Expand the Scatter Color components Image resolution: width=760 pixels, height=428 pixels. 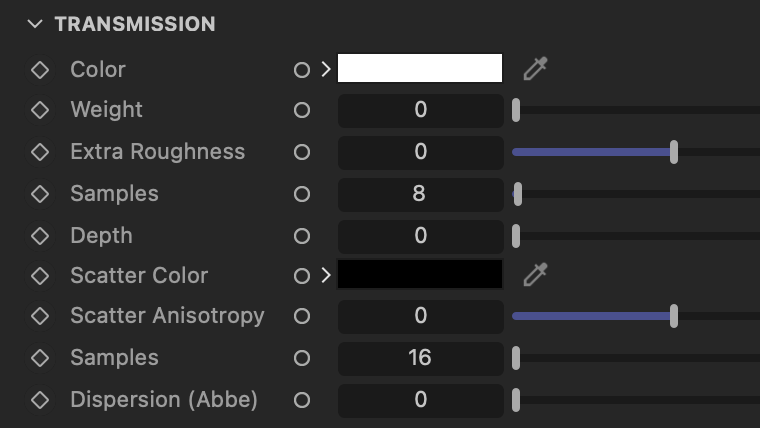tap(326, 275)
